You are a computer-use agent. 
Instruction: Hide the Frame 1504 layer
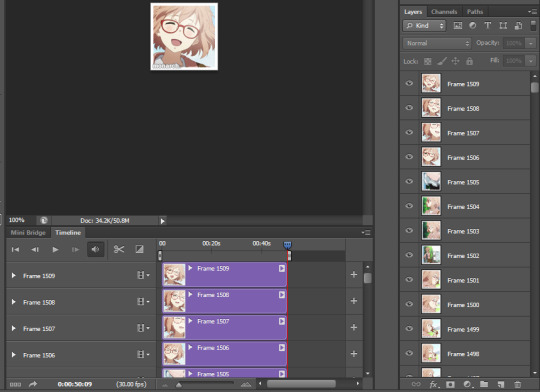(409, 206)
